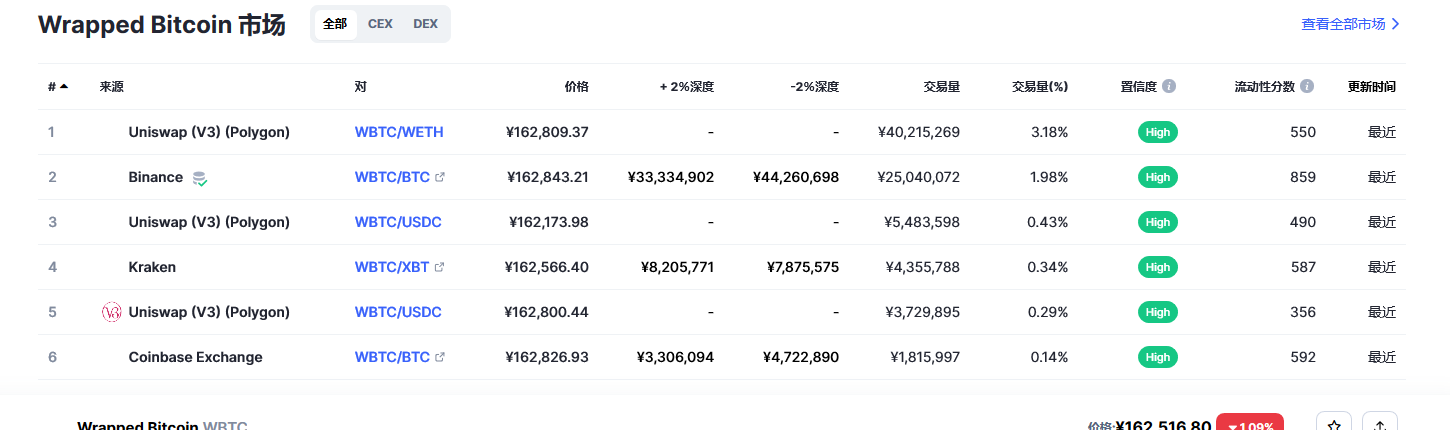Open the WBTC/USDC pair in row 3
Viewport: 1450px width, 430px height.
(x=398, y=222)
